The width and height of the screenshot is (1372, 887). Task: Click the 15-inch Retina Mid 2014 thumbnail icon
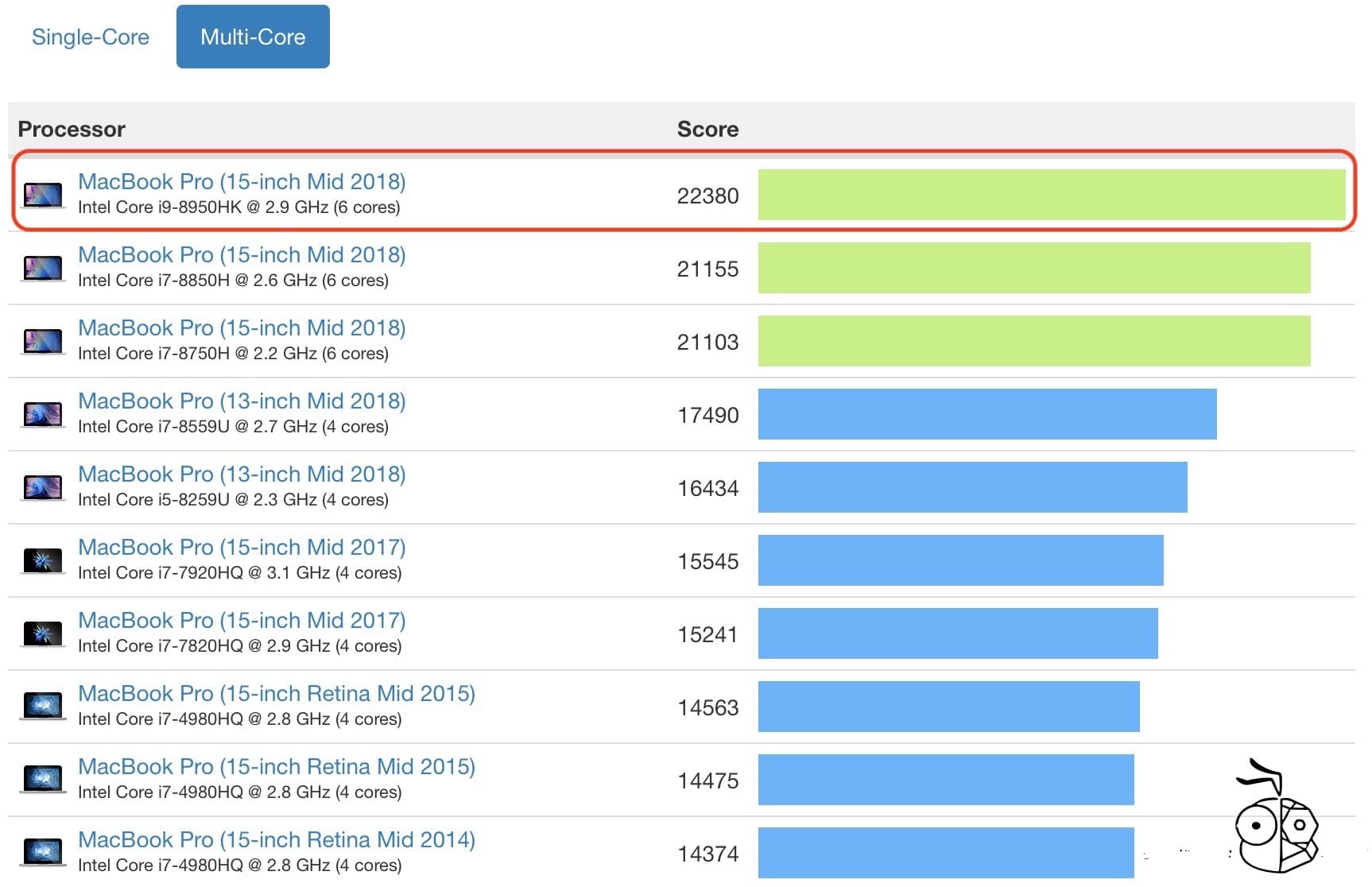click(44, 852)
